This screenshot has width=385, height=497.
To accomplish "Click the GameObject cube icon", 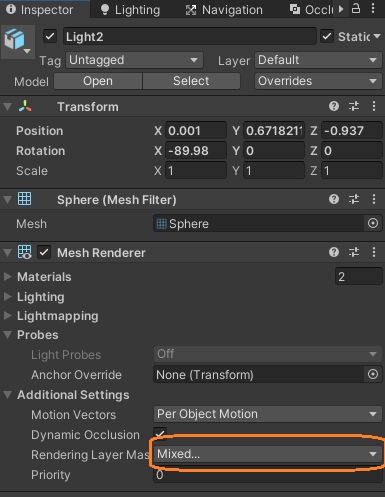I will (15, 40).
